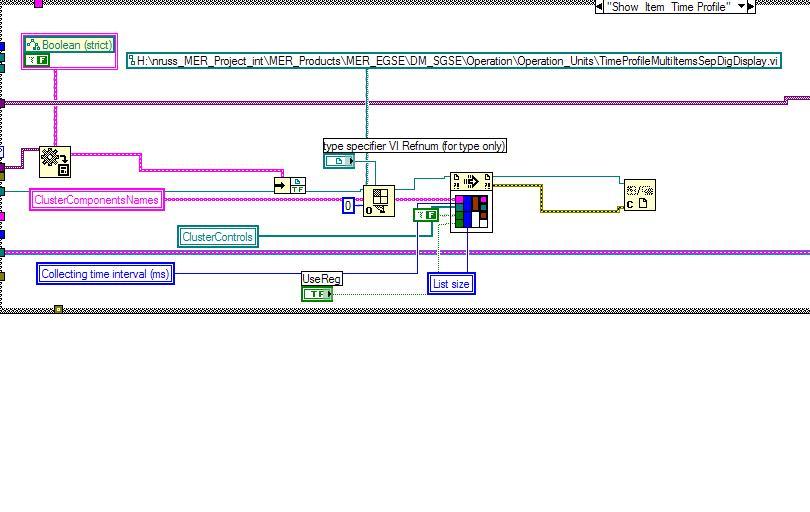Toggle the F boolean constant near connector pane
Image resolution: width=810 pixels, height=512 pixels.
click(x=426, y=215)
